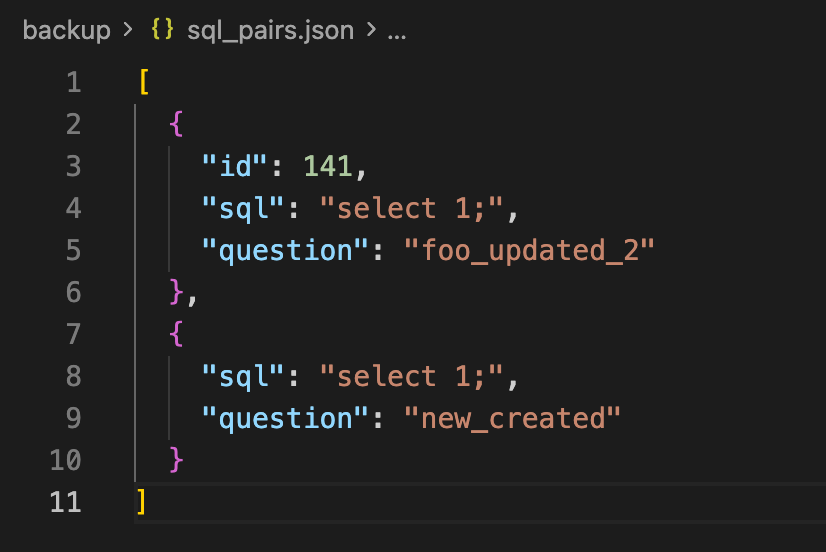Viewport: 826px width, 552px height.
Task: Click the chevron after backup breadcrumb
Action: 127,30
